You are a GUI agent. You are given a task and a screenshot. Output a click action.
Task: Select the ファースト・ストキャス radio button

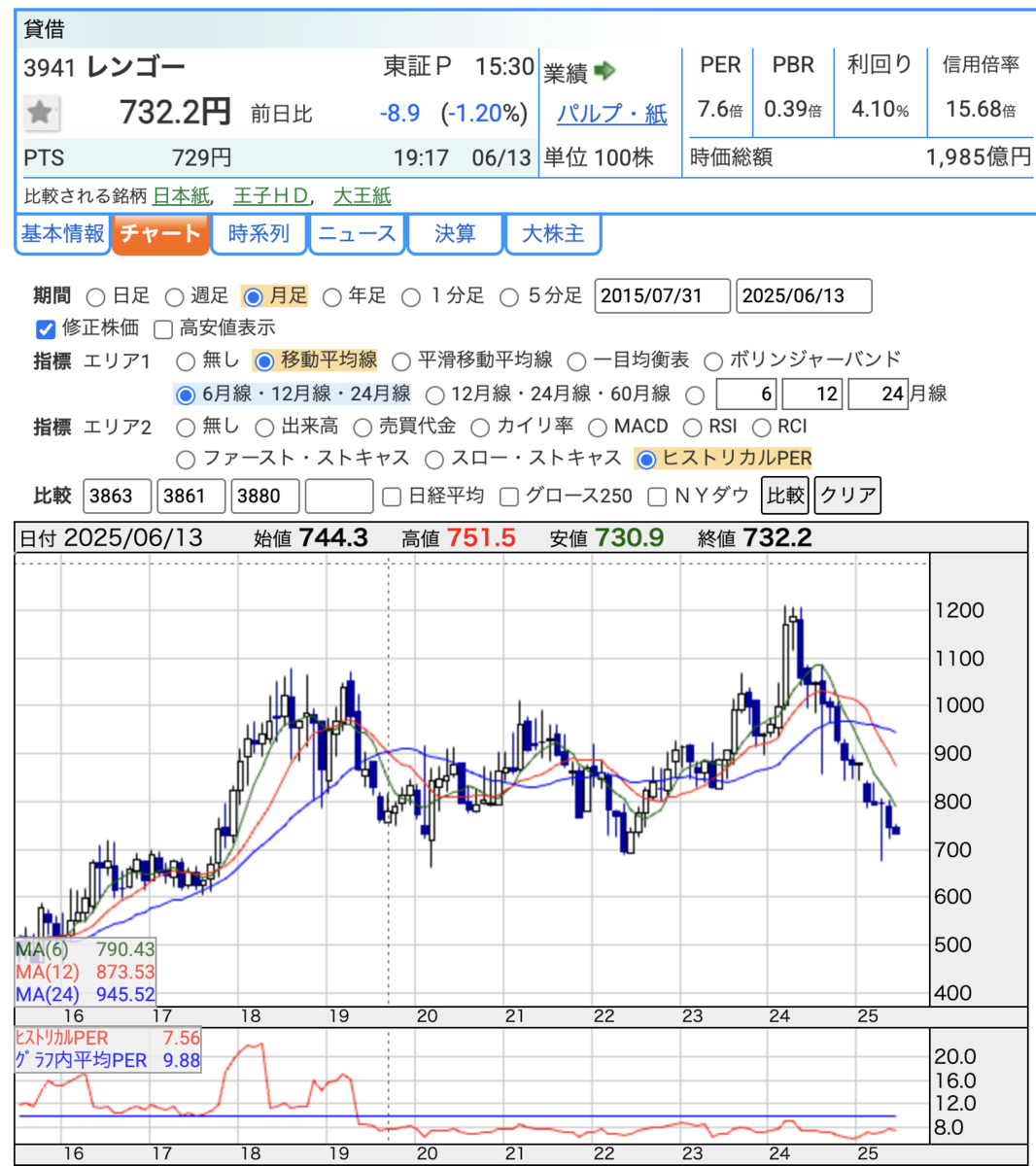pos(186,460)
